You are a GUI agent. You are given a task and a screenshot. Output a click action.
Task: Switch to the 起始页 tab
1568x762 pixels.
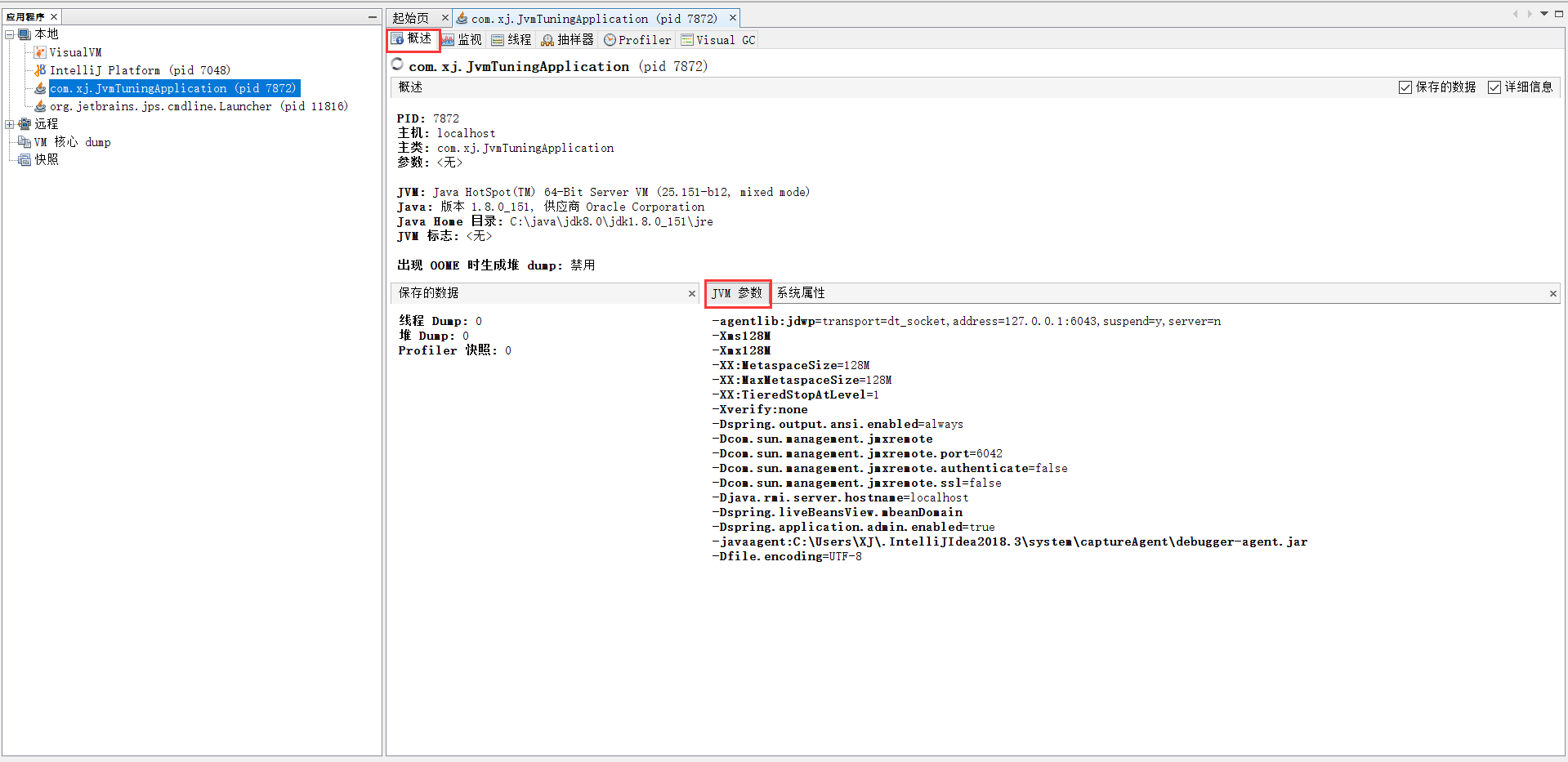click(411, 18)
